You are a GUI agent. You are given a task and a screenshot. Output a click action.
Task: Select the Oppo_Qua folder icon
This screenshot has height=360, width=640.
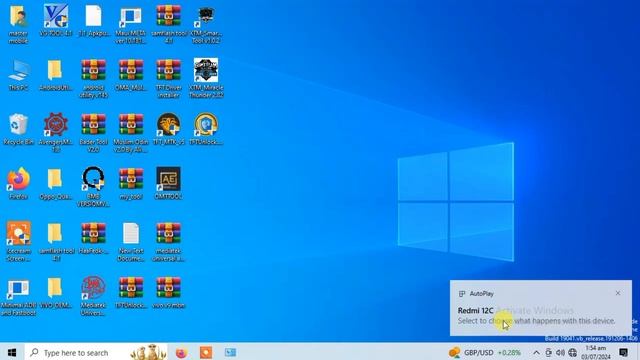[x=55, y=179]
